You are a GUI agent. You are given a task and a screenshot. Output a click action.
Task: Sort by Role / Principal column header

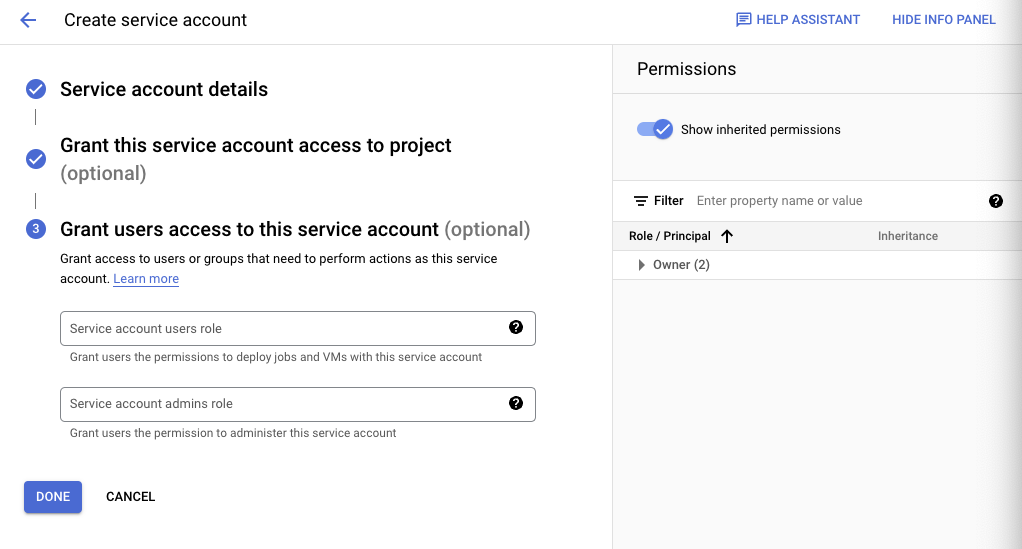coord(670,236)
